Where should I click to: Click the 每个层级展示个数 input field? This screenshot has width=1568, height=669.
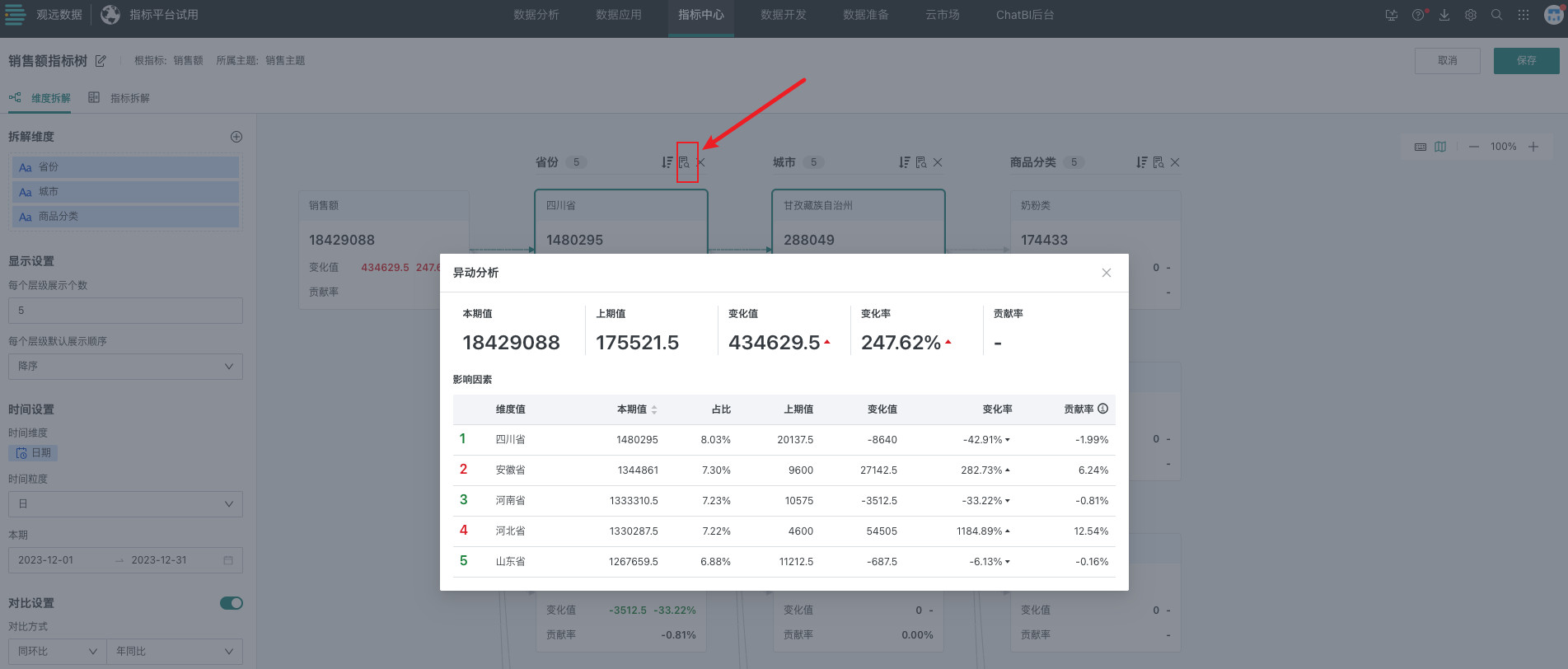coord(125,311)
